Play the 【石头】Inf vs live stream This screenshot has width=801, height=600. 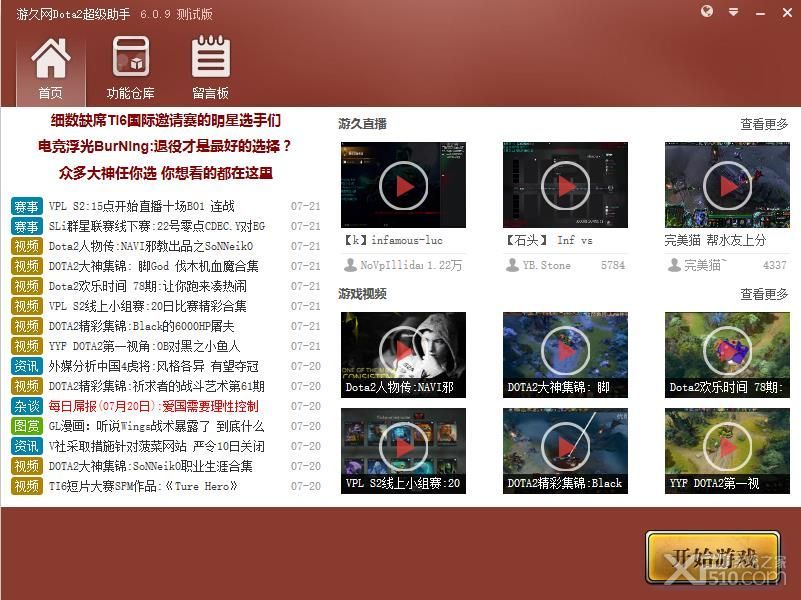[x=565, y=185]
